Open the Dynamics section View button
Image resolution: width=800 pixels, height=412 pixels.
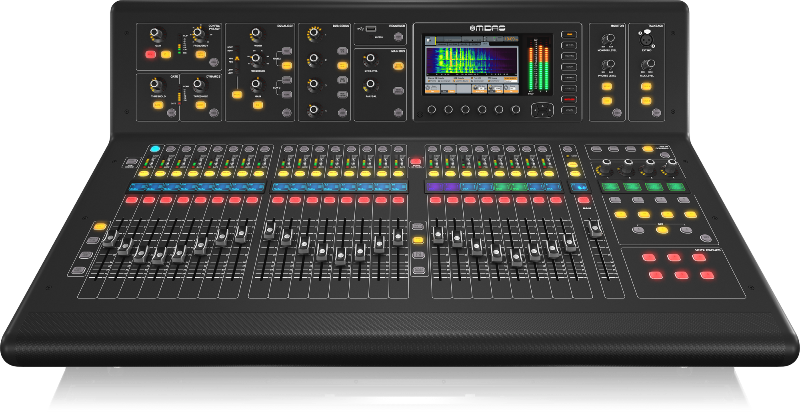[214, 113]
